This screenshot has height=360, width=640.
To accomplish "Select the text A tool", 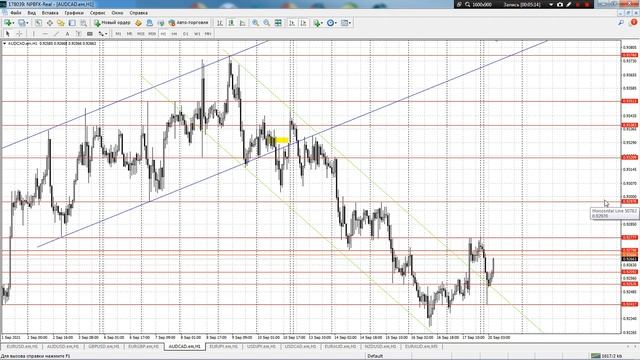I will click(x=67, y=33).
